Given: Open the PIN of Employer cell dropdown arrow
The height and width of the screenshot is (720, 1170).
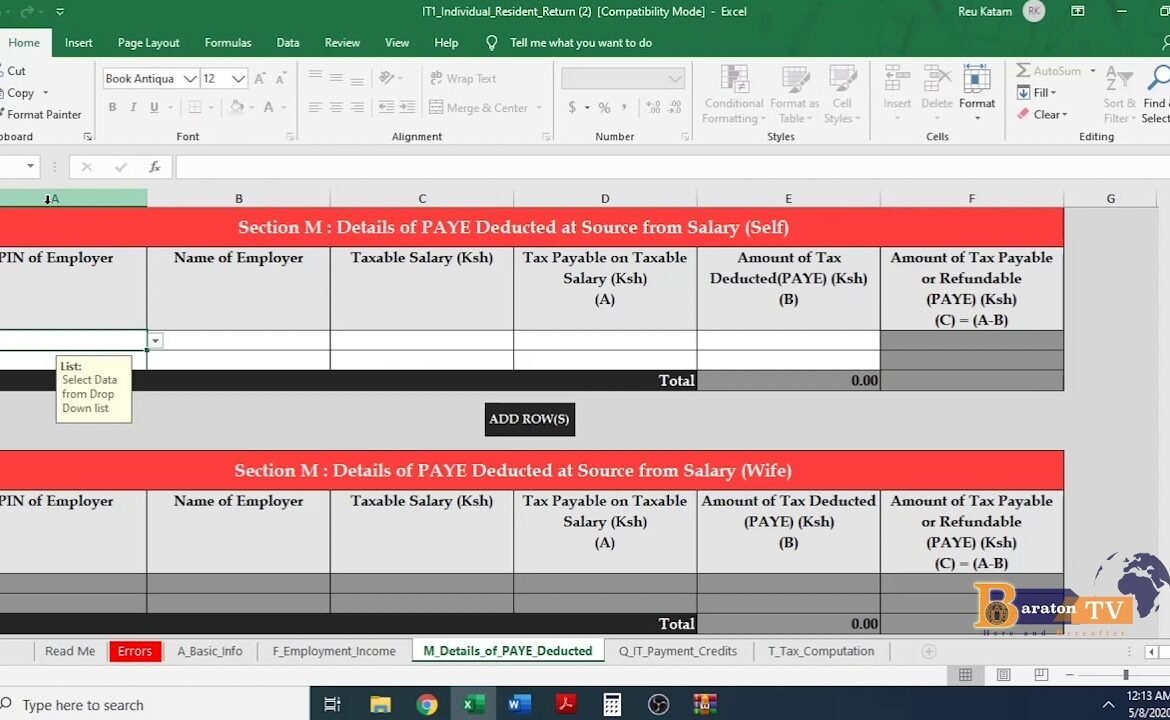Looking at the screenshot, I should 155,341.
